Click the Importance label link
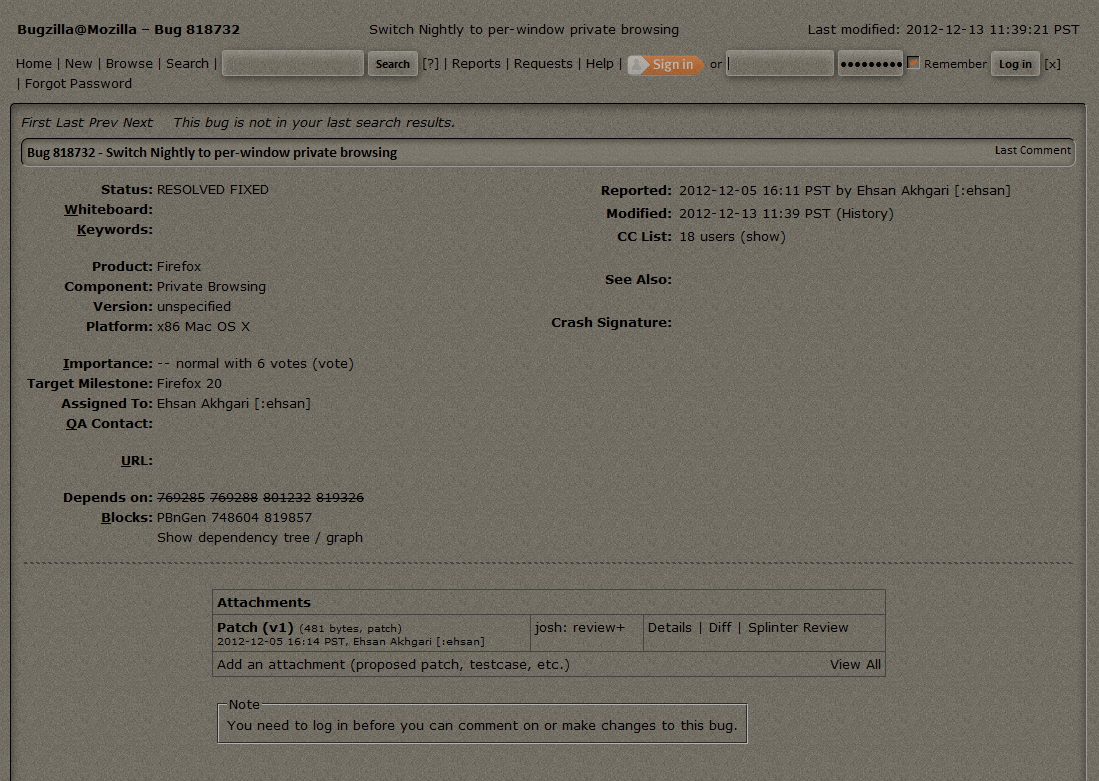Image resolution: width=1099 pixels, height=781 pixels. [x=108, y=363]
